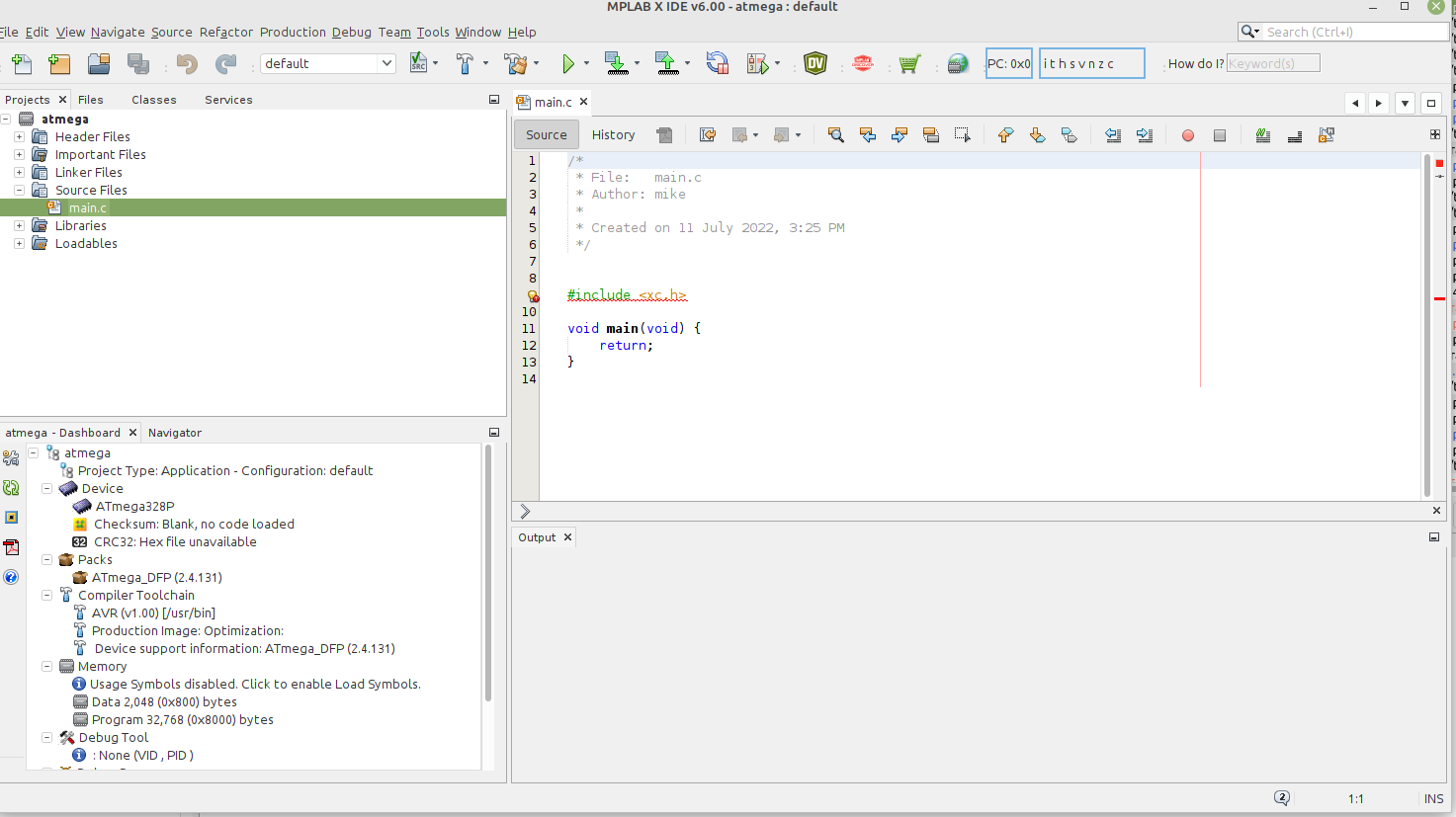1456x817 pixels.
Task: Click the Undo arrow icon
Action: (187, 64)
